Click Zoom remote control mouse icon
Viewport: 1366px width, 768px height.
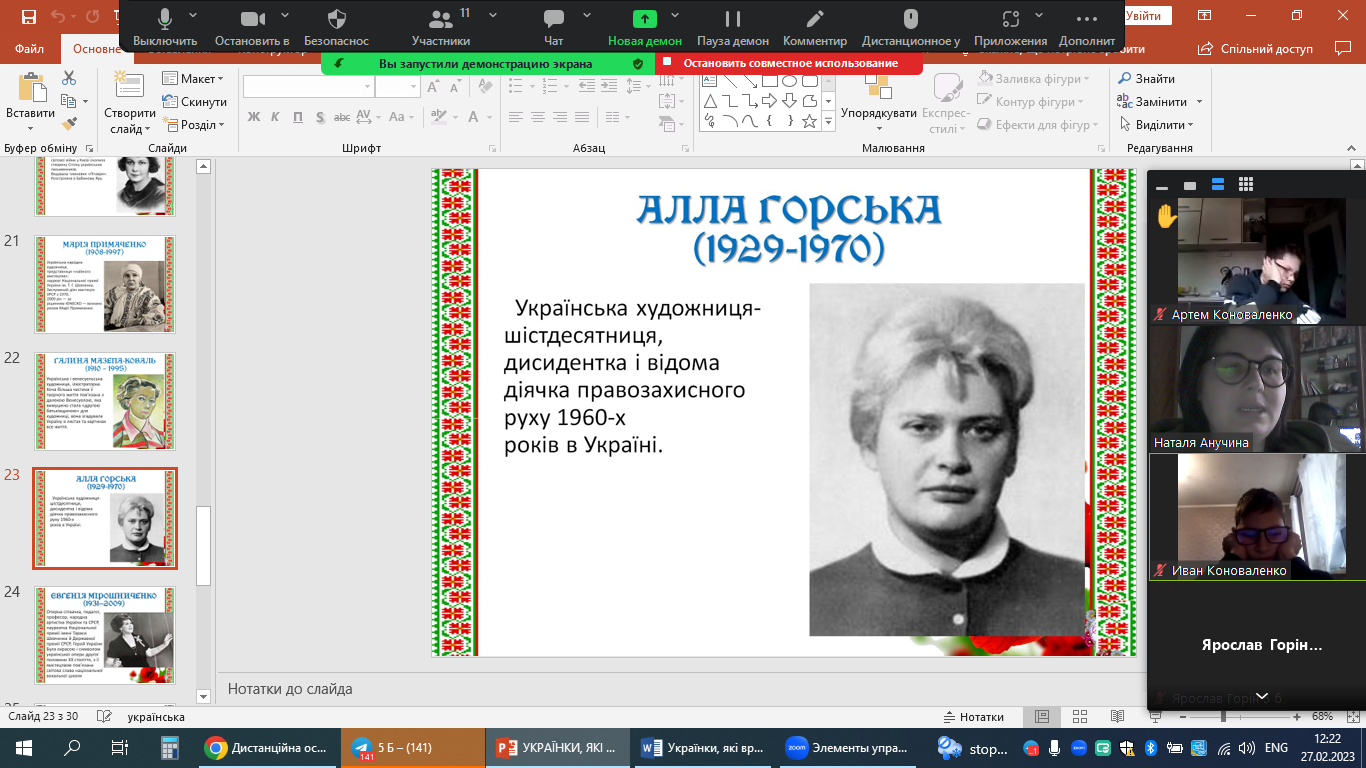[910, 19]
